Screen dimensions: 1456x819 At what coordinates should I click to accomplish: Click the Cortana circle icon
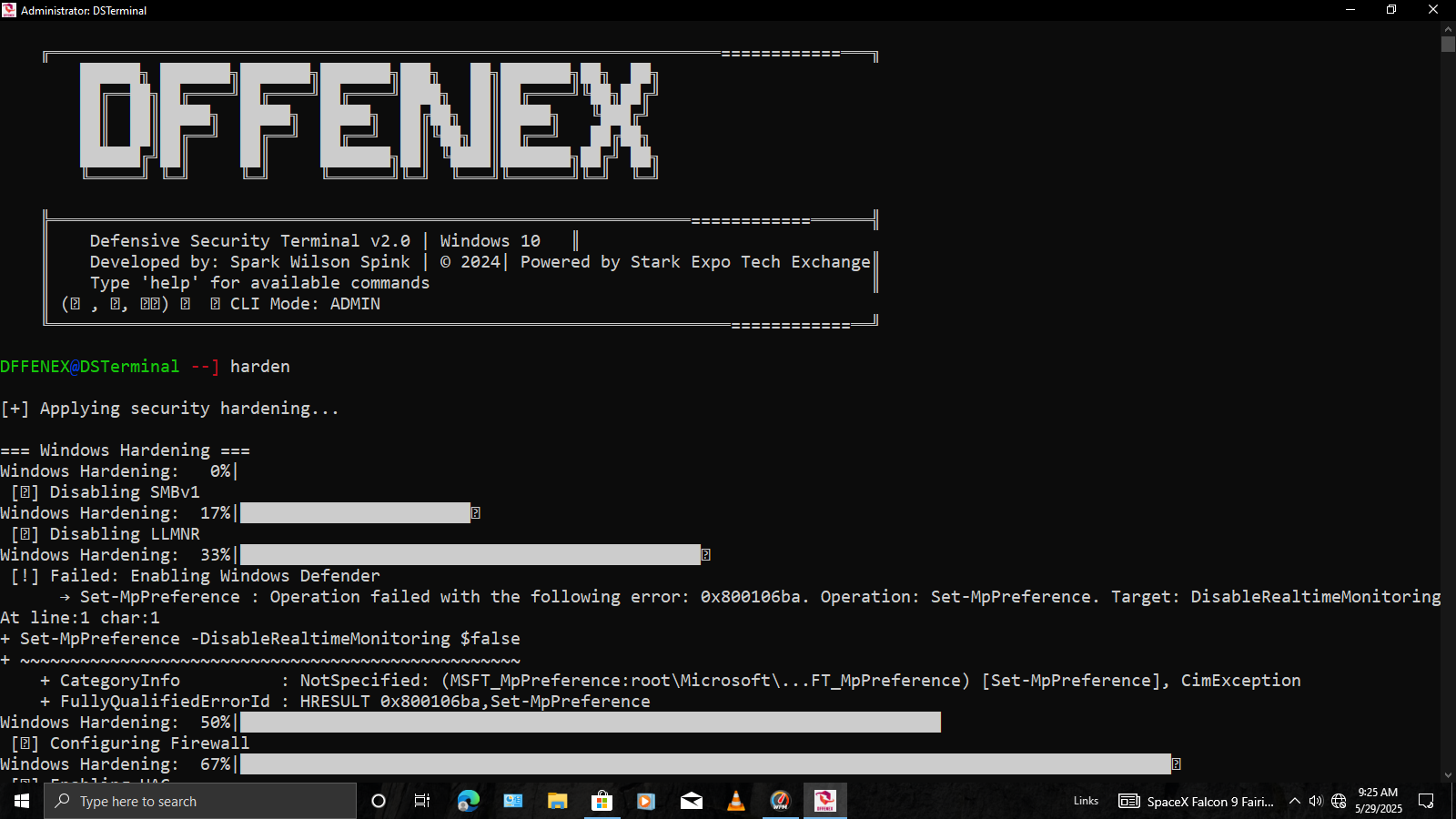[x=379, y=801]
